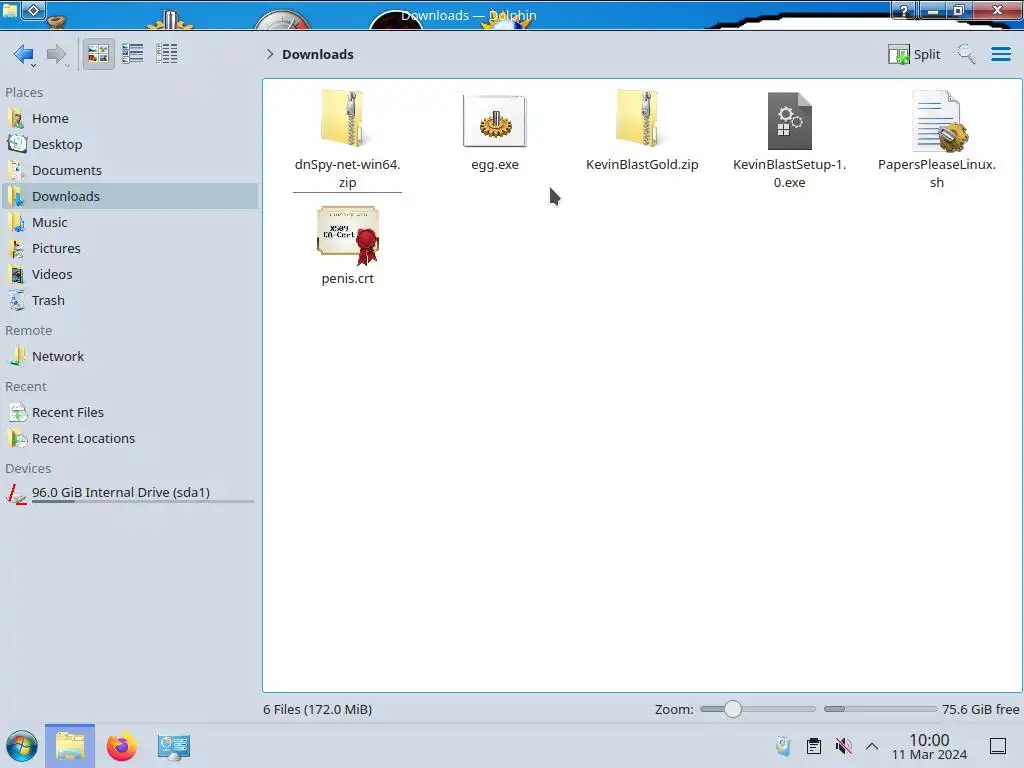Select the KevinBlastSetup-1.0.exe icon
Viewport: 1024px width, 768px height.
(790, 121)
